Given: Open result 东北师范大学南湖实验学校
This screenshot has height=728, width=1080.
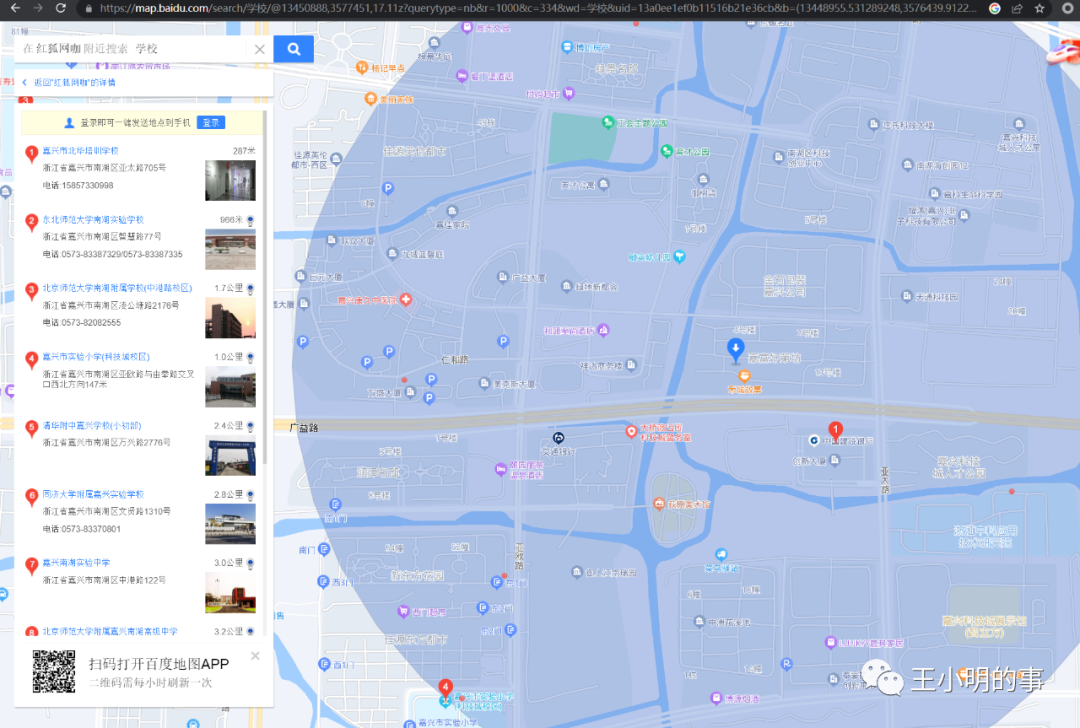Looking at the screenshot, I should click(x=93, y=219).
